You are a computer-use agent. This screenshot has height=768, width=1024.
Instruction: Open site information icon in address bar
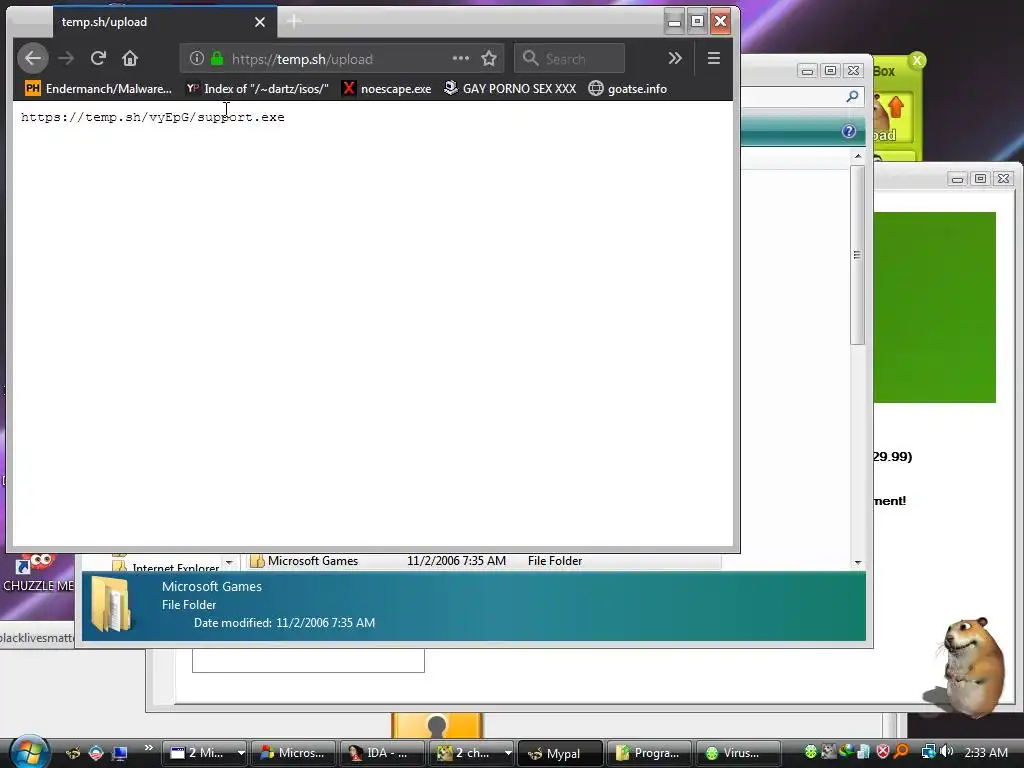click(197, 59)
